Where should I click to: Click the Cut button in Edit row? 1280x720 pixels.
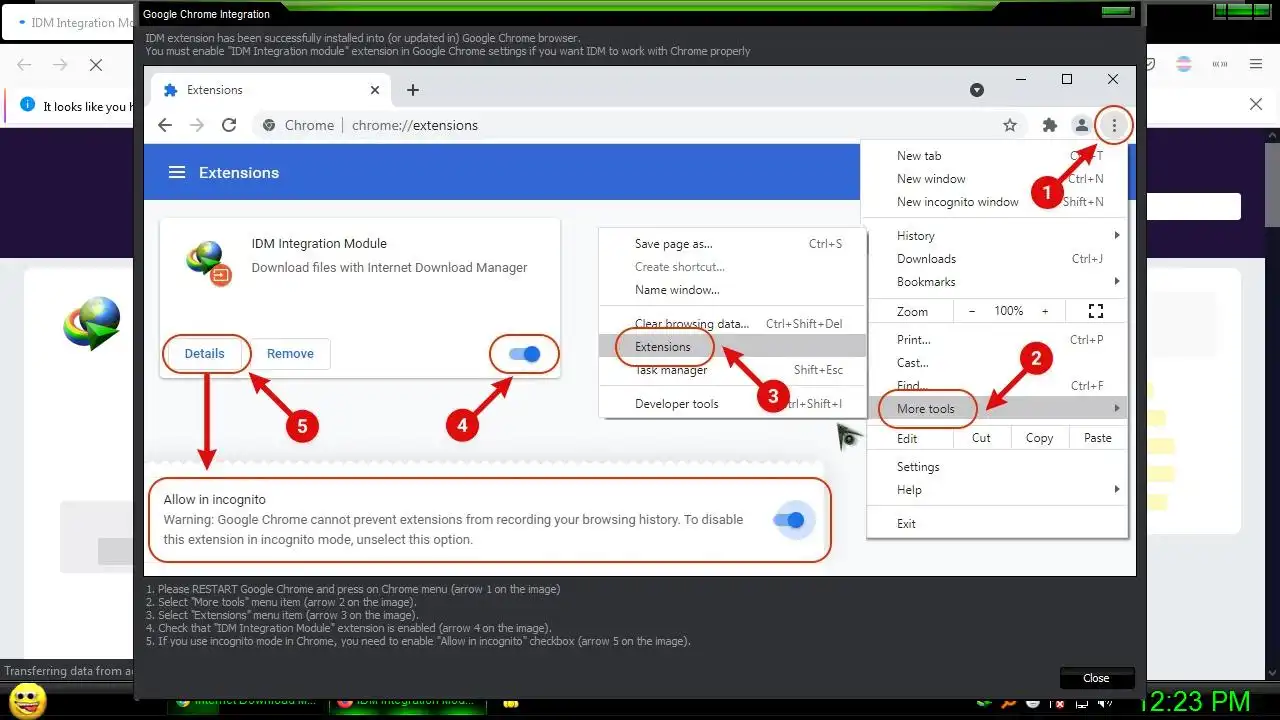coord(981,437)
